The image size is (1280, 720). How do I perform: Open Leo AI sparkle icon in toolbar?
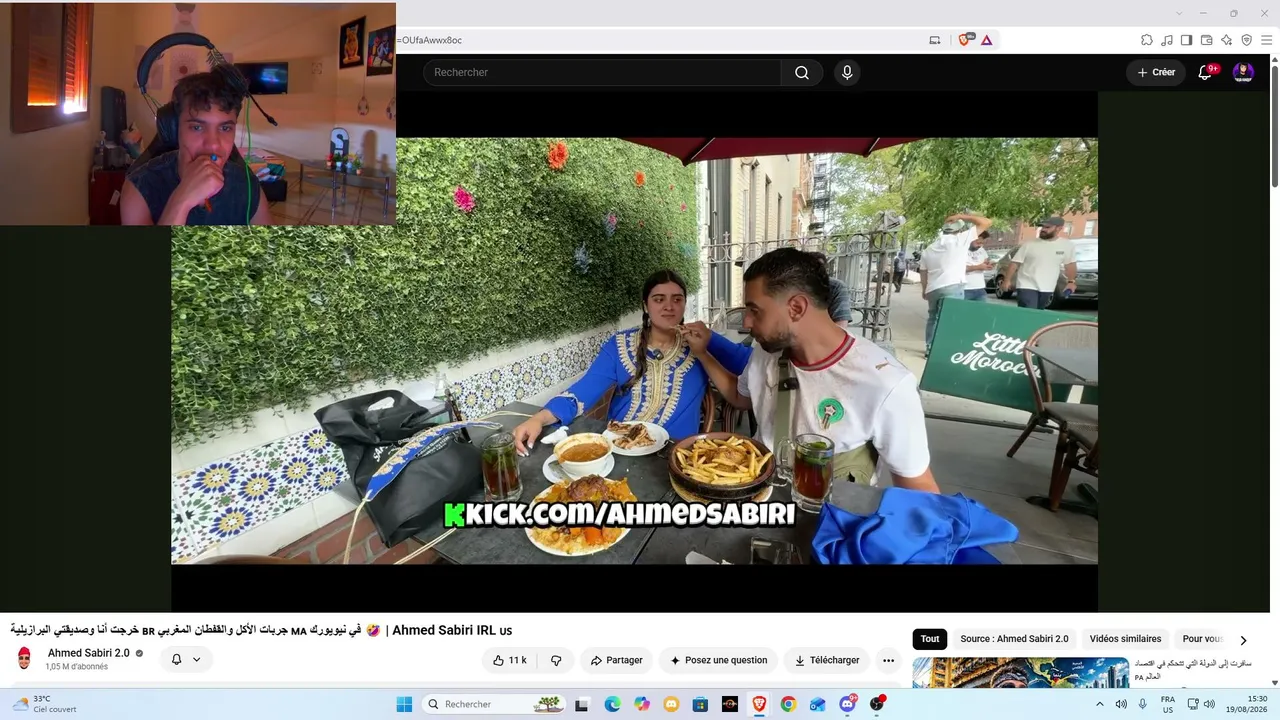(x=1226, y=40)
